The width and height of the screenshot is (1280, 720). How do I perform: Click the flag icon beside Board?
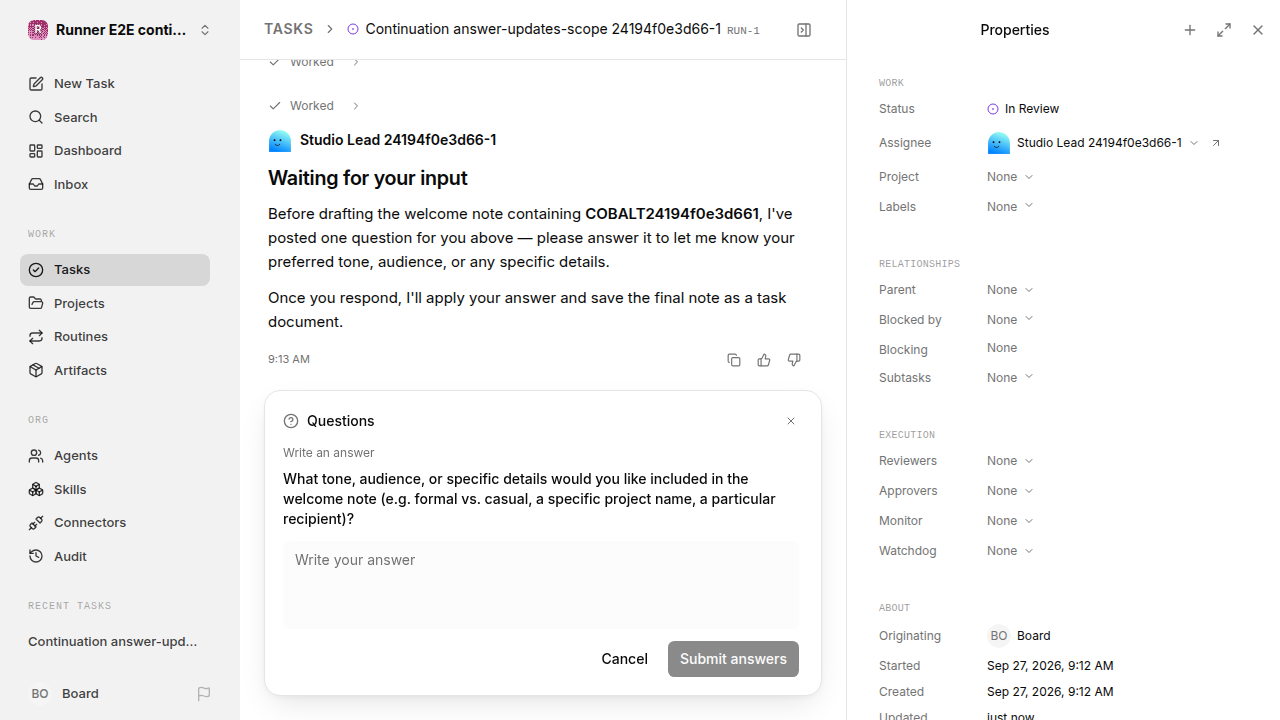point(204,693)
